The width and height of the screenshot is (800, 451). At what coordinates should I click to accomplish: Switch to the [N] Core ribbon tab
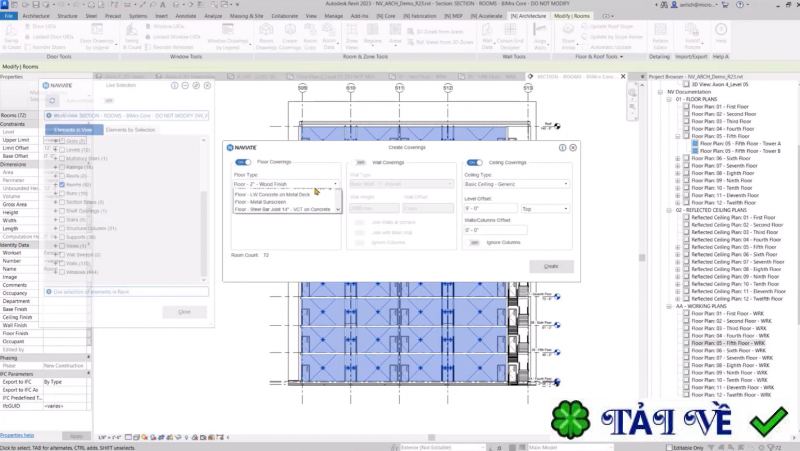[x=386, y=16]
